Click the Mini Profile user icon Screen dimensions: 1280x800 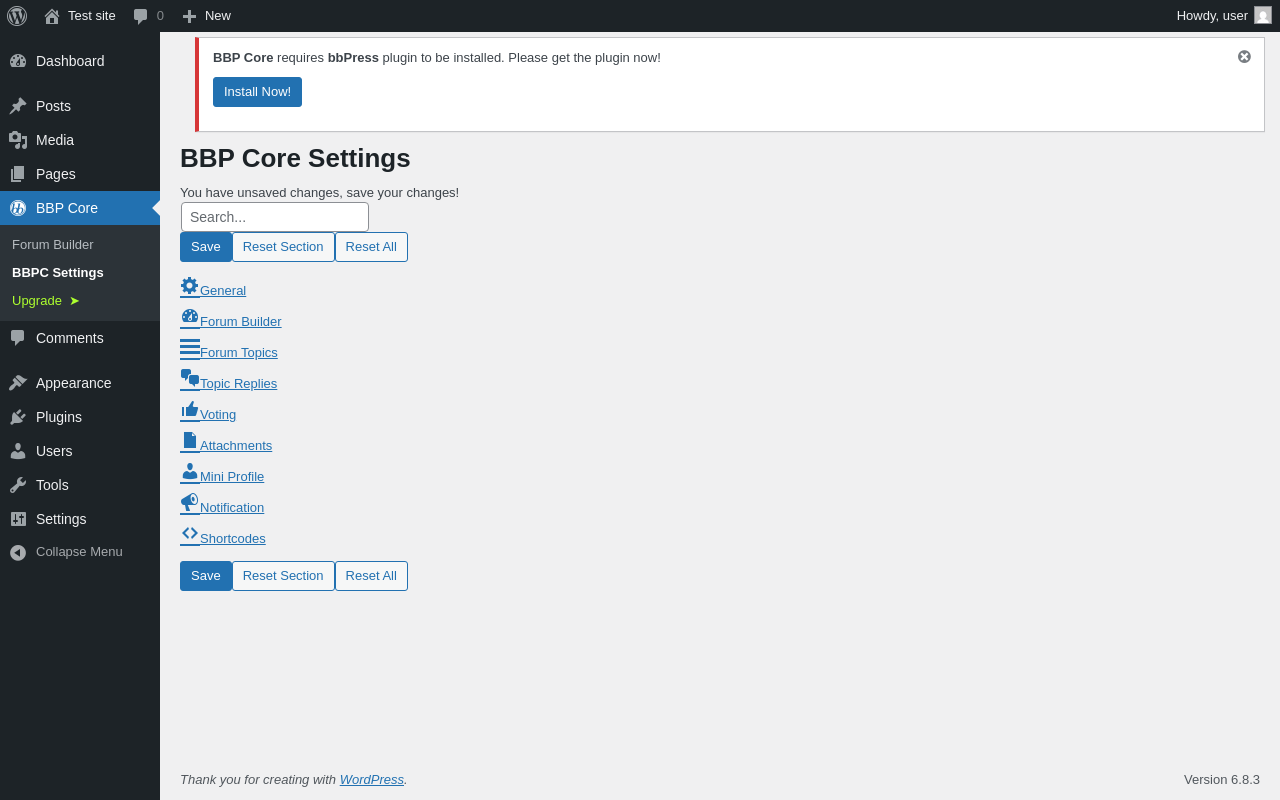point(189,472)
